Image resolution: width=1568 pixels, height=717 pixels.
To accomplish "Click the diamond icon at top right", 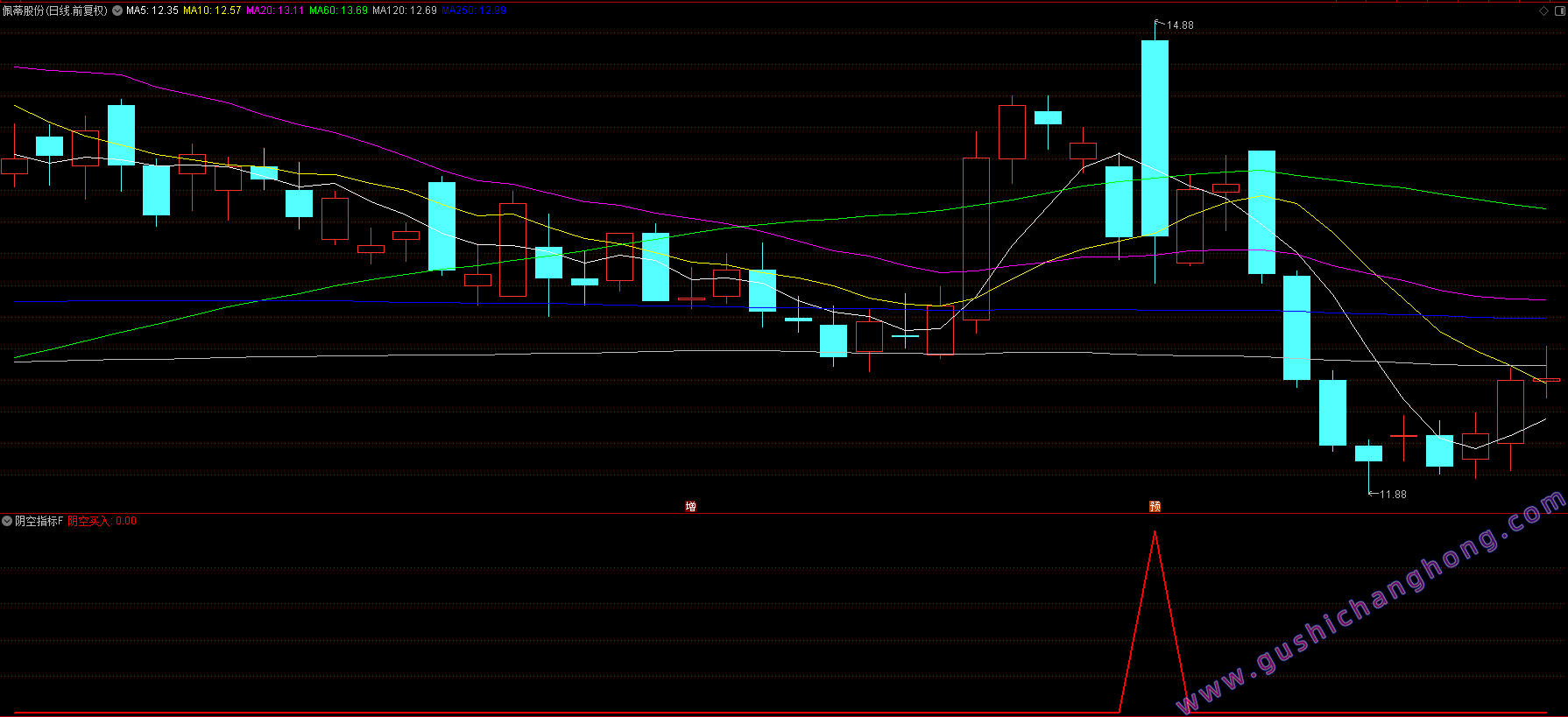I will pos(1543,11).
